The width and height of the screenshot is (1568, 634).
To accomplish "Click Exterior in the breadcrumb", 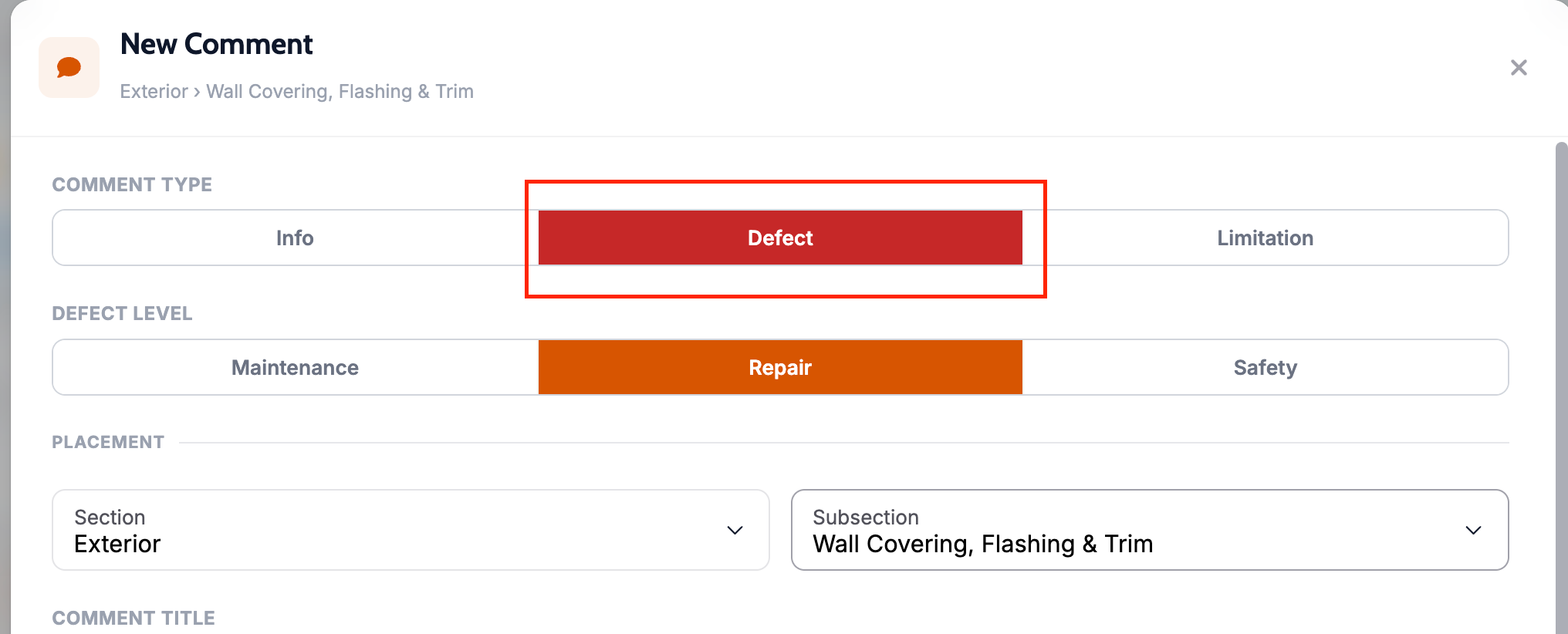I will pyautogui.click(x=154, y=92).
